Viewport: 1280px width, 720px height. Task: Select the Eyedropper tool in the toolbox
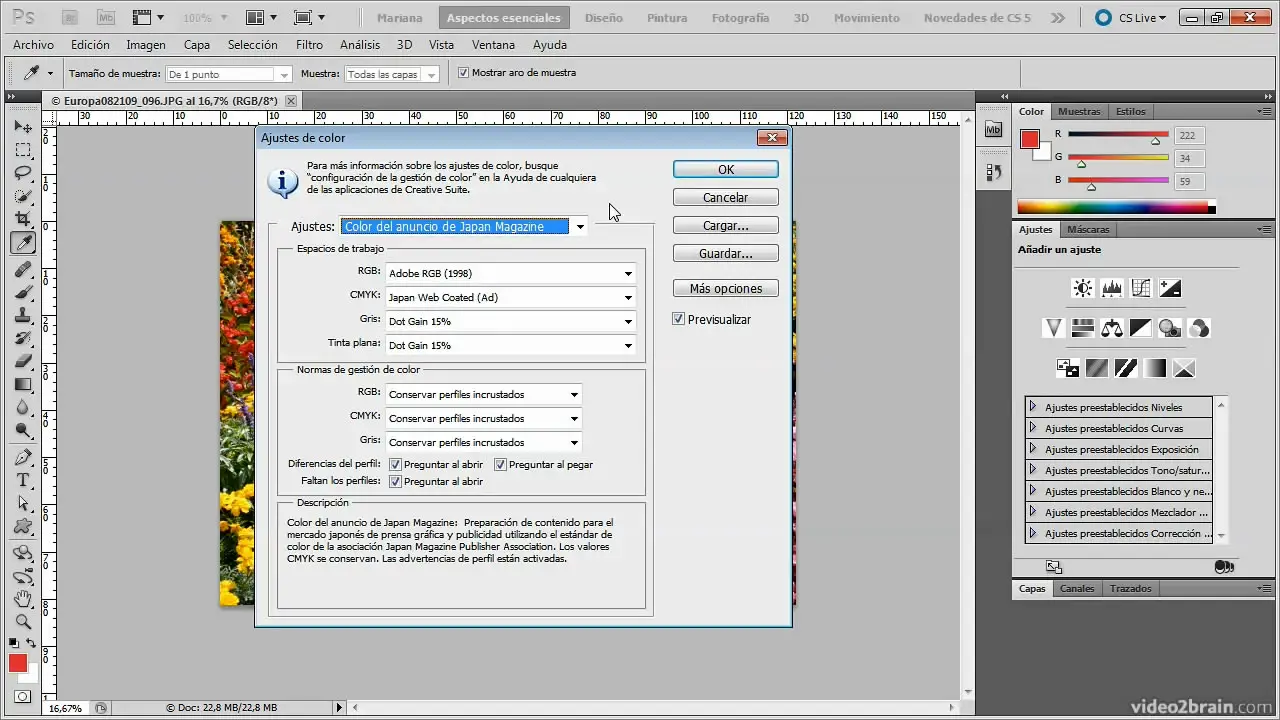click(22, 242)
